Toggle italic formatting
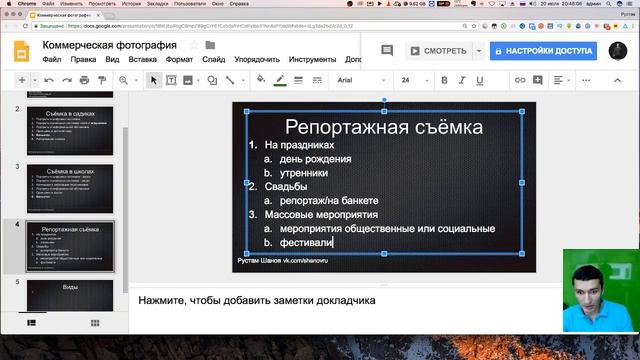 click(462, 80)
